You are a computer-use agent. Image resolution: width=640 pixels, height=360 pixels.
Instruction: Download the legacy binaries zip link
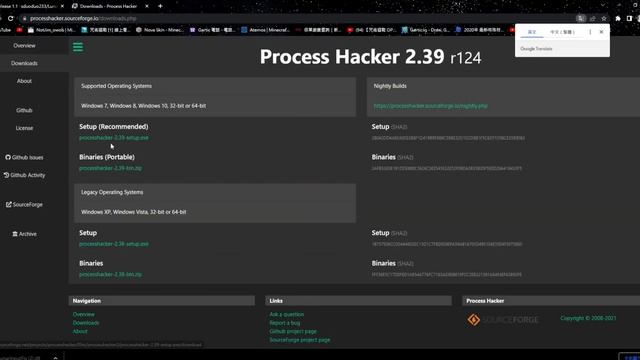tap(111, 274)
